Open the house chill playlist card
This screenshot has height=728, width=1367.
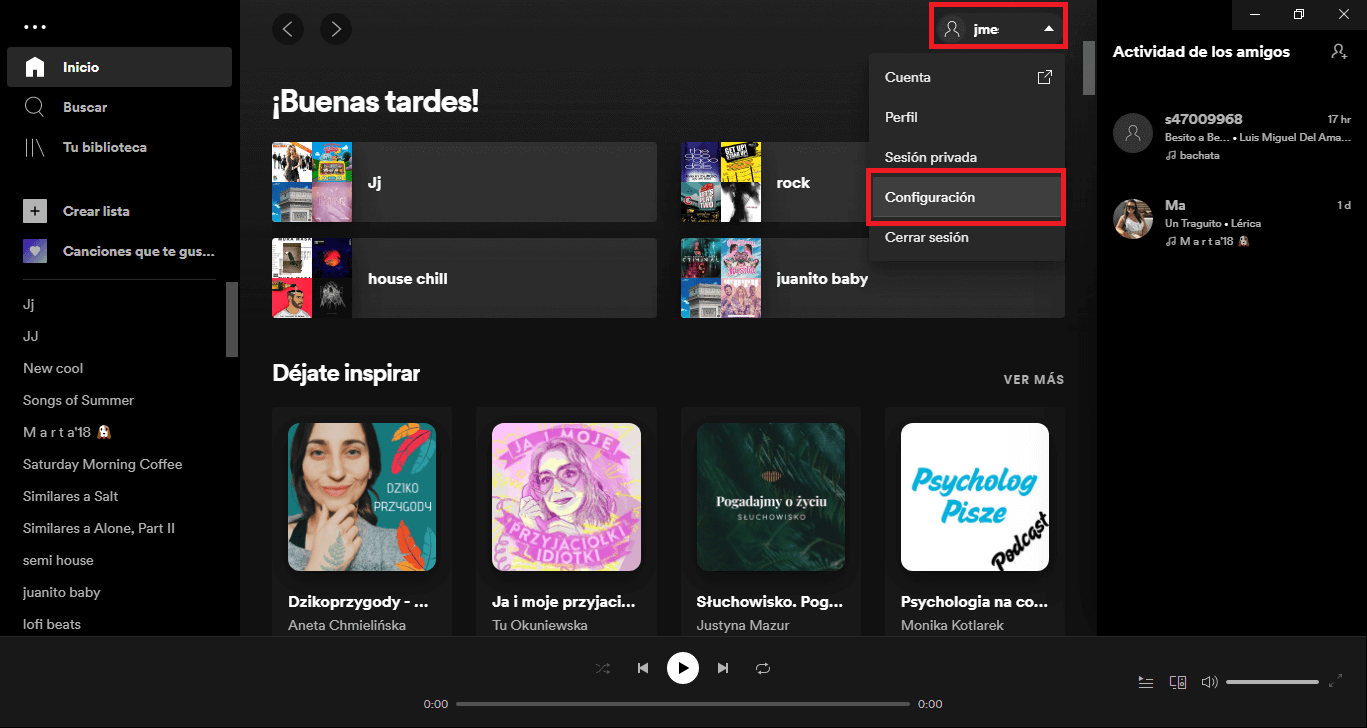[x=464, y=278]
